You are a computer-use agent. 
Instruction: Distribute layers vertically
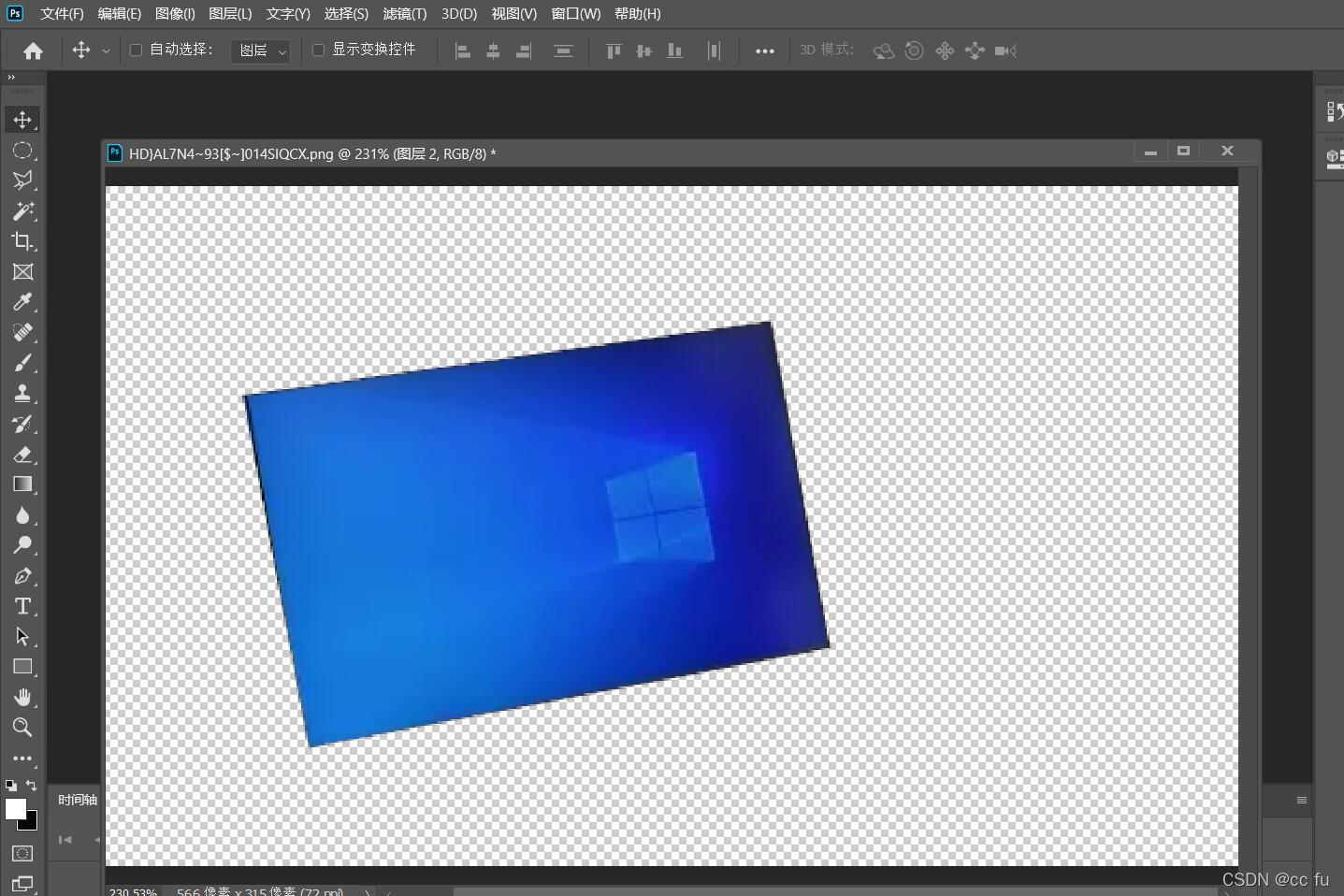(563, 51)
